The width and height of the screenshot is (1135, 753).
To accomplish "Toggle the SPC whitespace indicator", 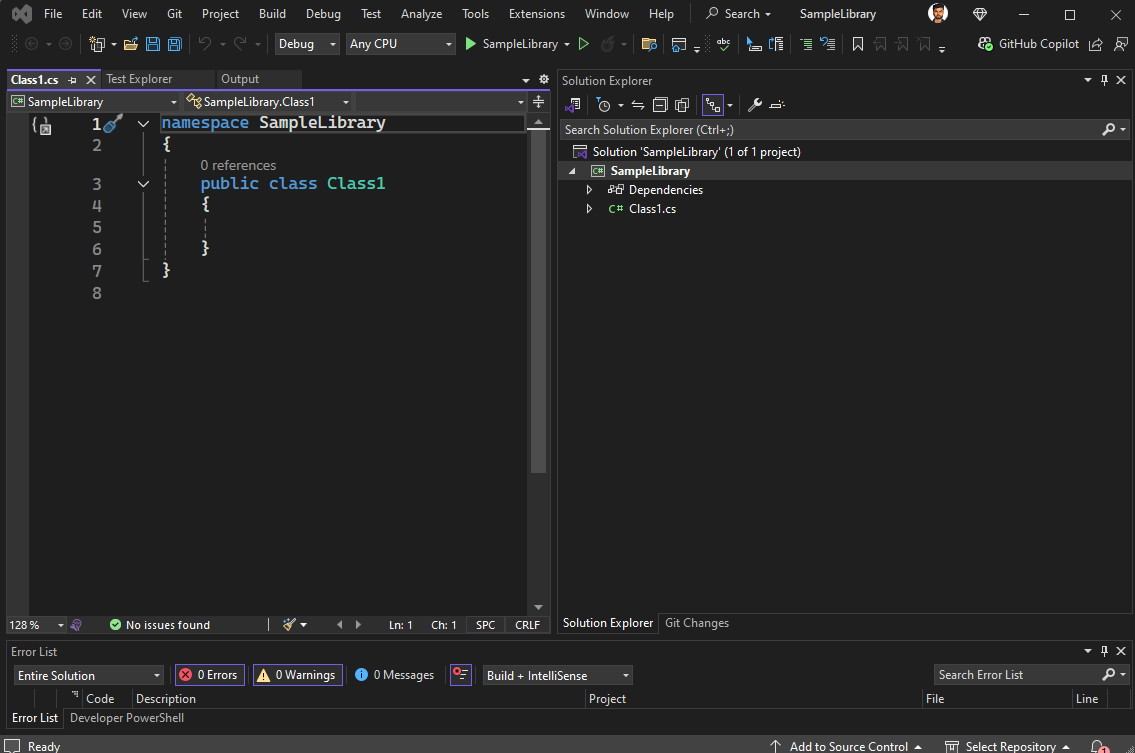I will coord(486,625).
